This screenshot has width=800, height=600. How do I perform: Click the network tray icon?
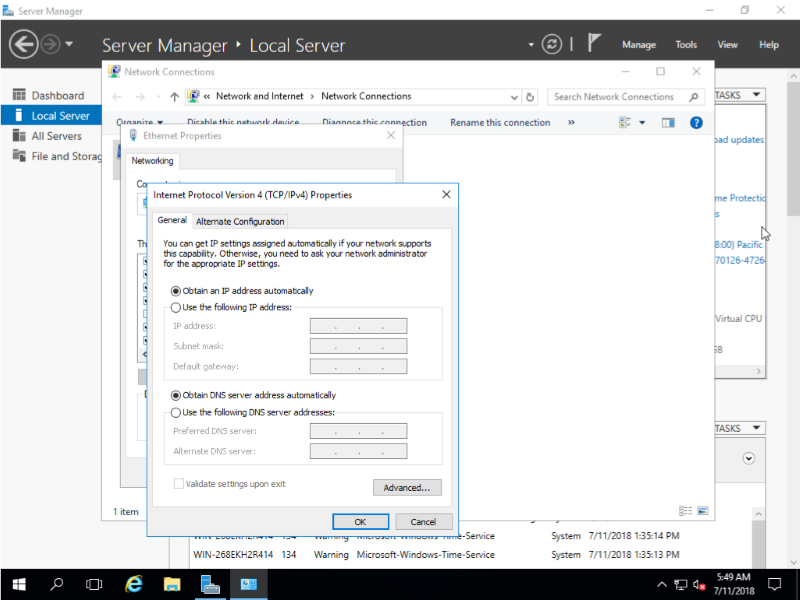(681, 585)
